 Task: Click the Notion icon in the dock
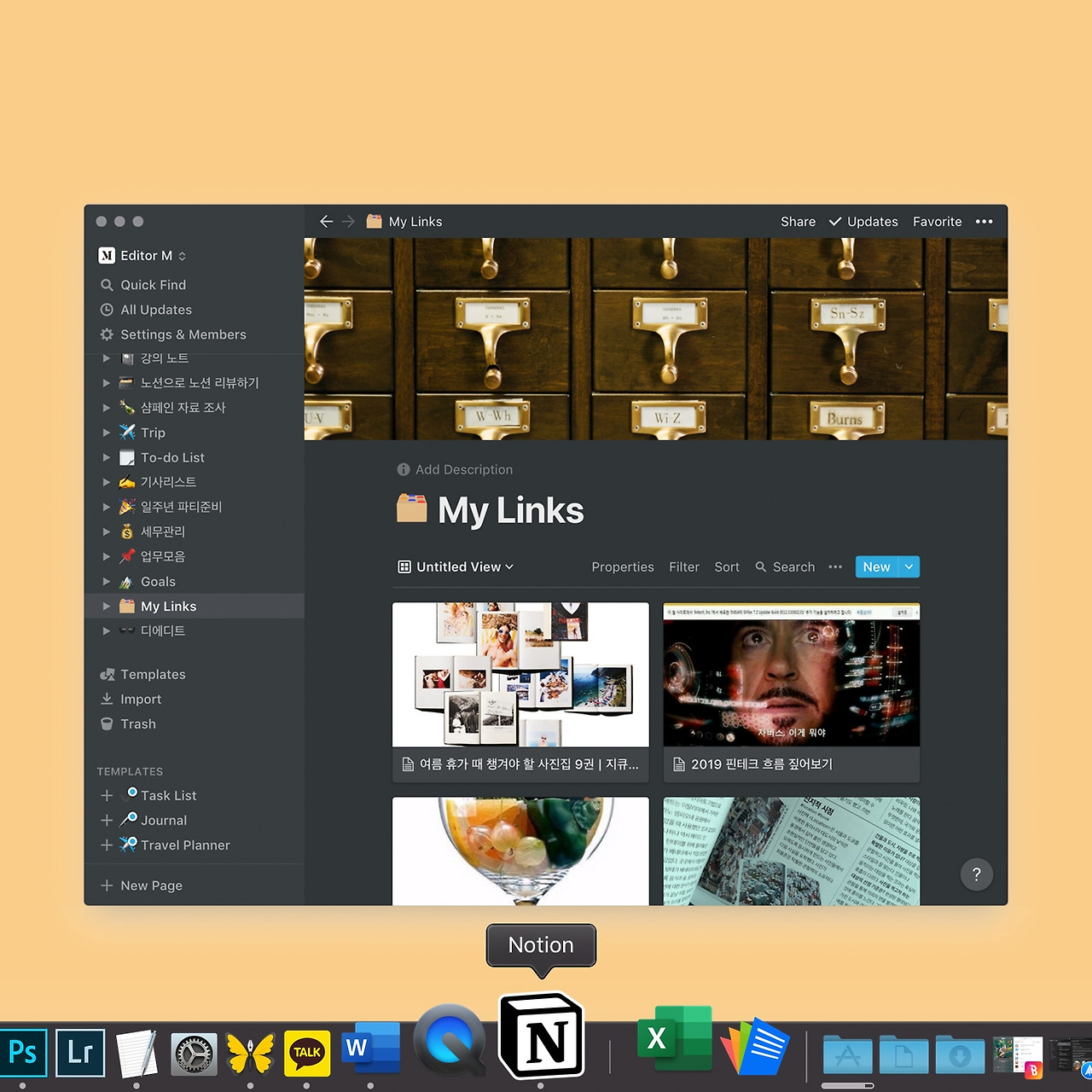543,1036
